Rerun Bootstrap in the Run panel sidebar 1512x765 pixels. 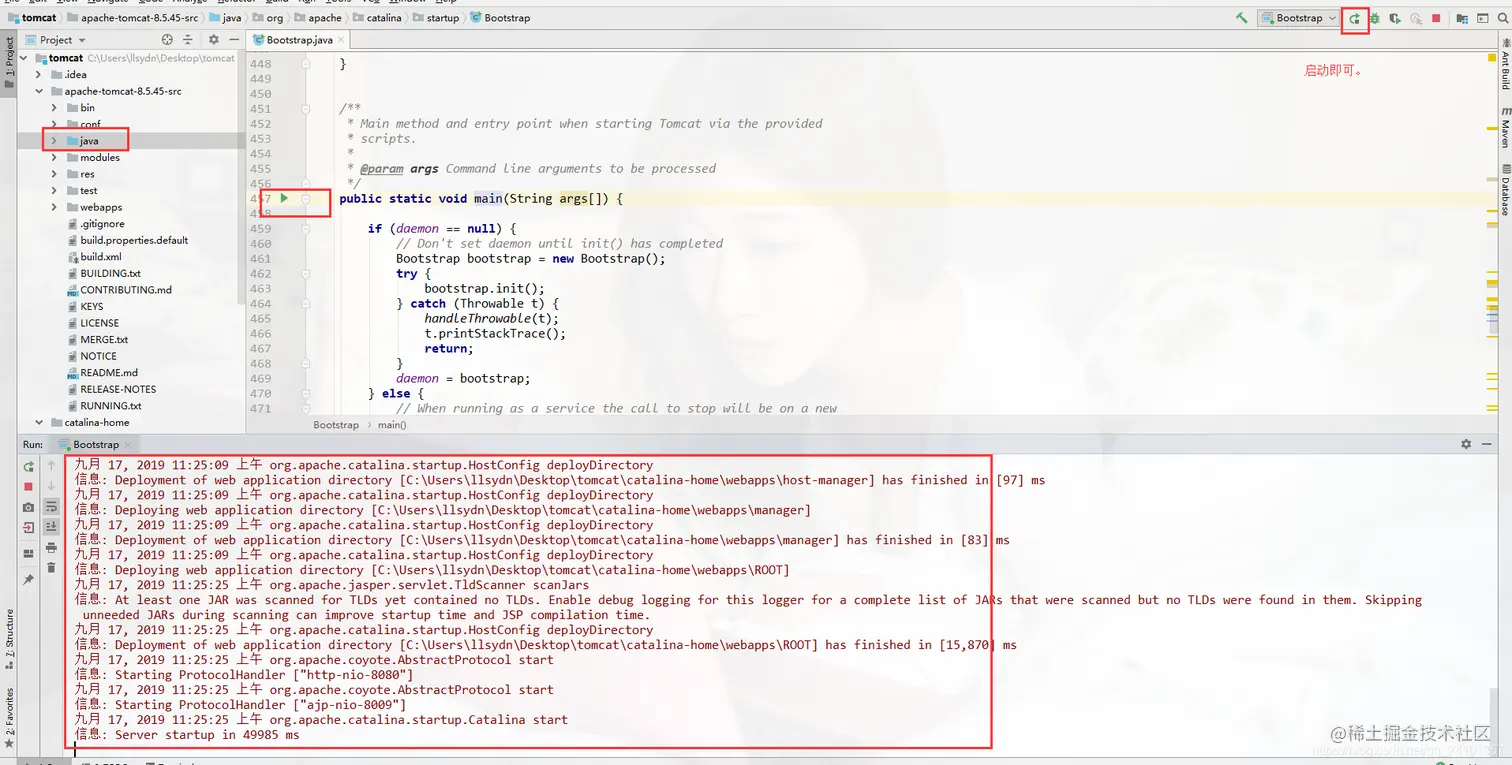pos(28,467)
